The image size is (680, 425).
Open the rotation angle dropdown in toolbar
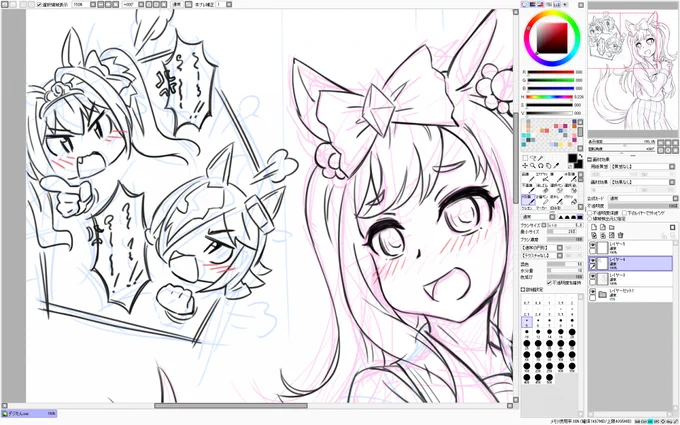point(141,4)
